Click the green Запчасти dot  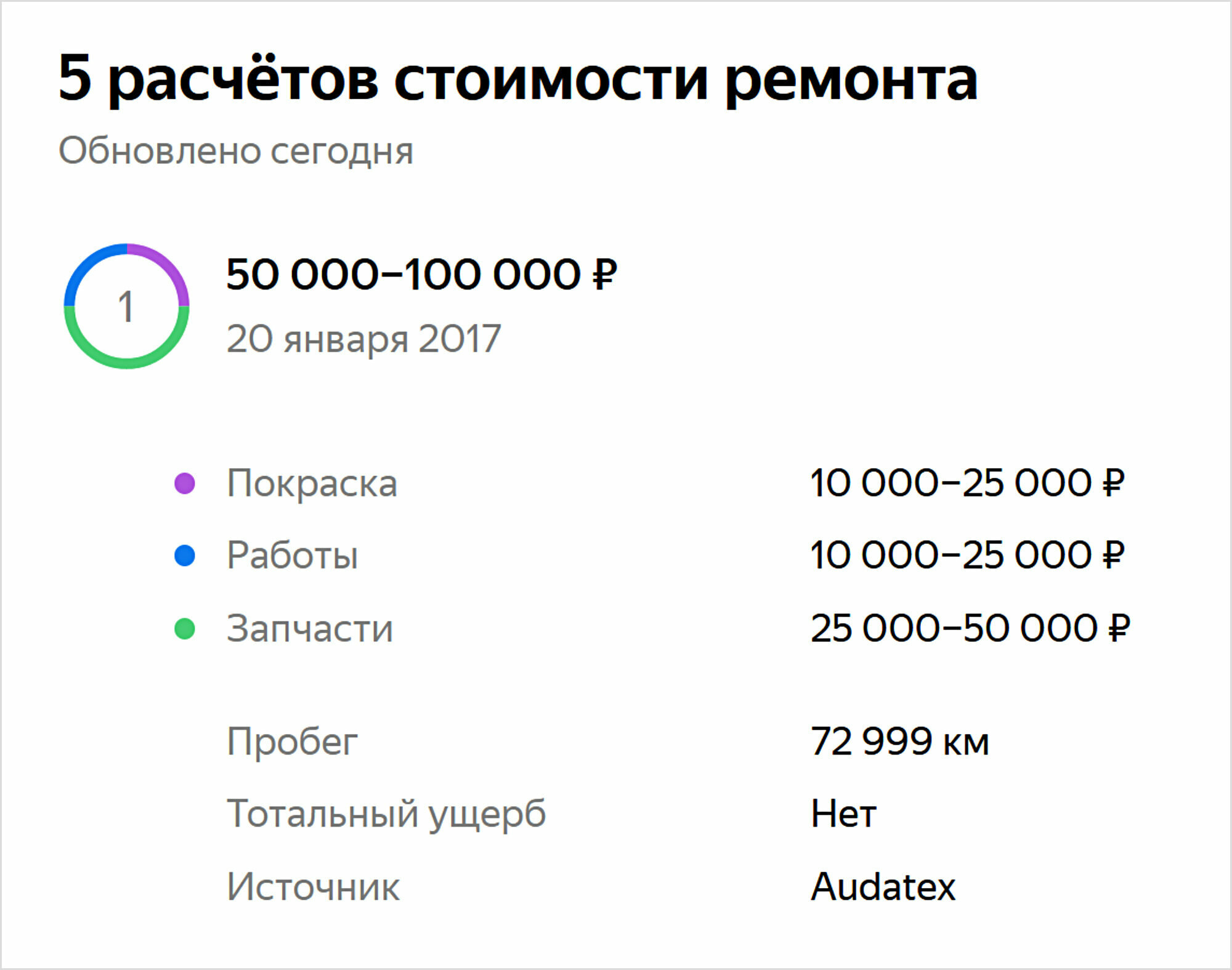(x=185, y=629)
